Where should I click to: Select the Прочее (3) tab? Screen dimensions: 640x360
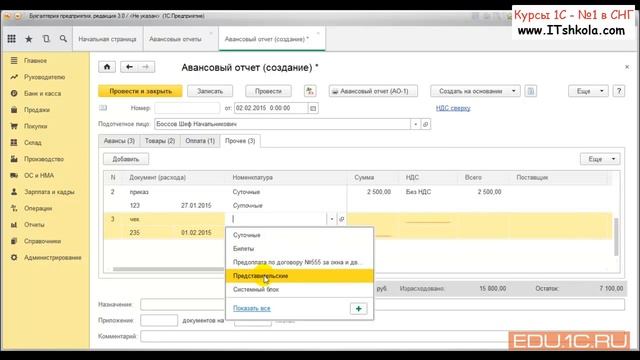coord(240,141)
